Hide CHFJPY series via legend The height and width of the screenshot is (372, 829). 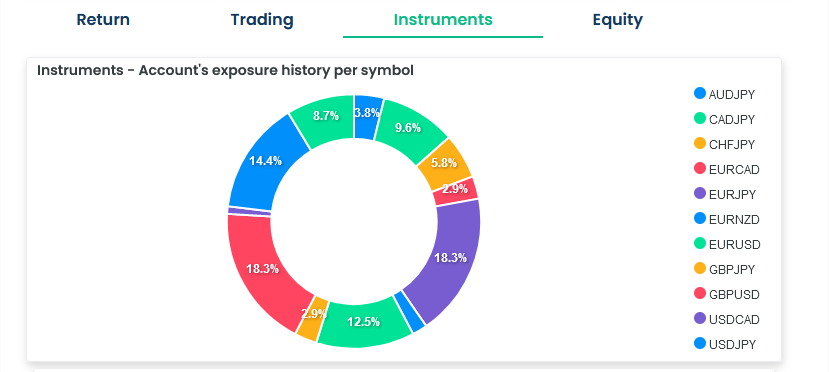724,144
